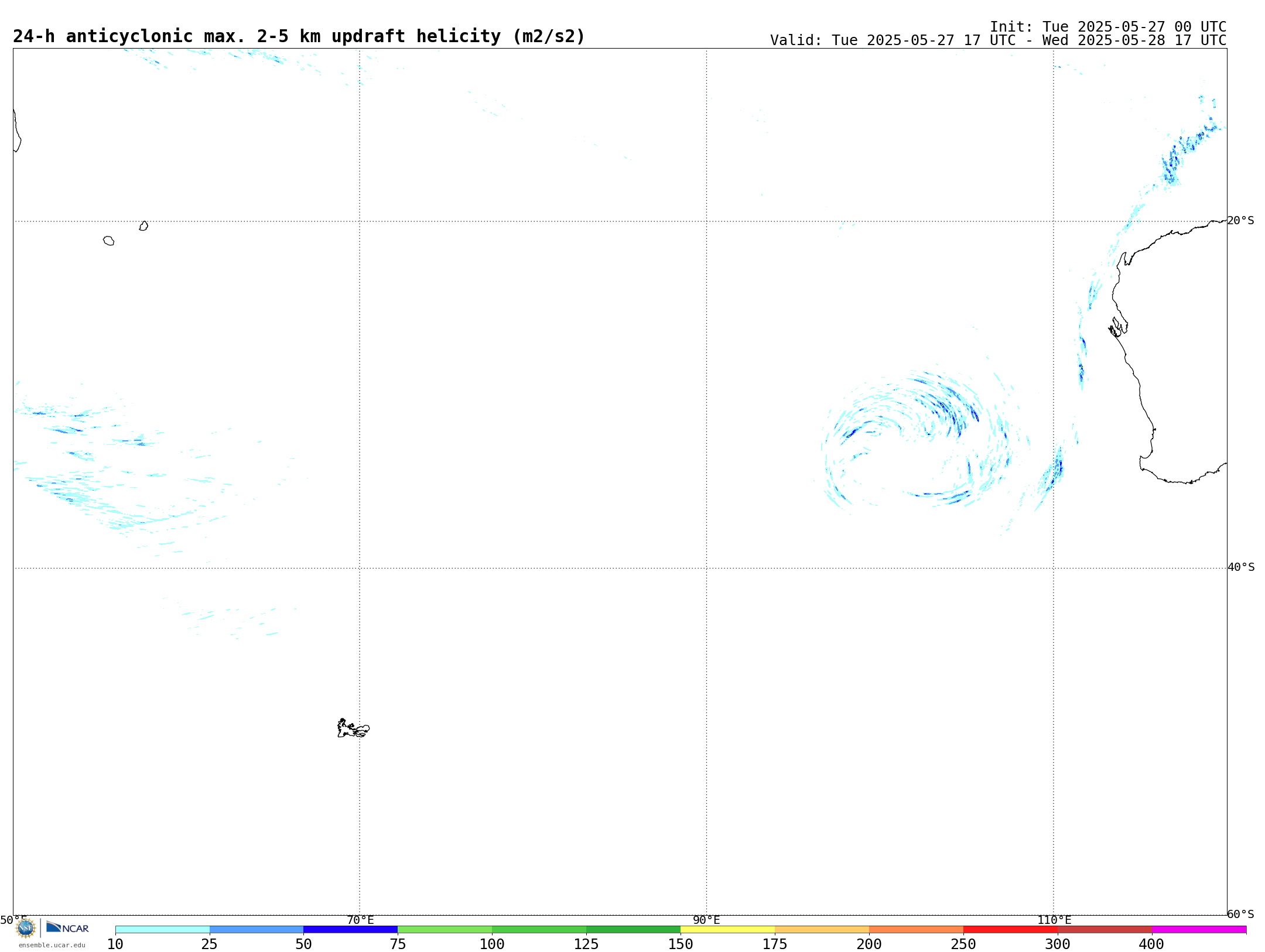Choose the yellow 150-175 colorbar segment
Screen dimensions: 1265x952
(x=728, y=930)
